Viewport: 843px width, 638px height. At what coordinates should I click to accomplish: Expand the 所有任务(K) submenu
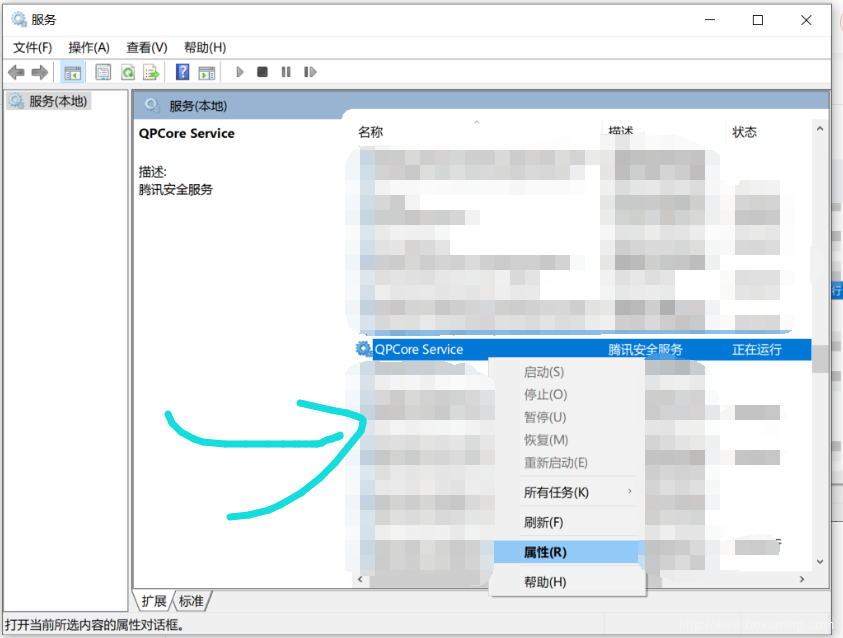(x=567, y=492)
